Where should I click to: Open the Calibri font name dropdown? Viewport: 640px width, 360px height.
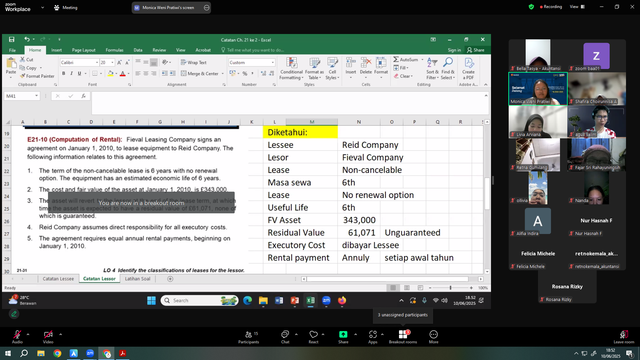pyautogui.click(x=97, y=62)
